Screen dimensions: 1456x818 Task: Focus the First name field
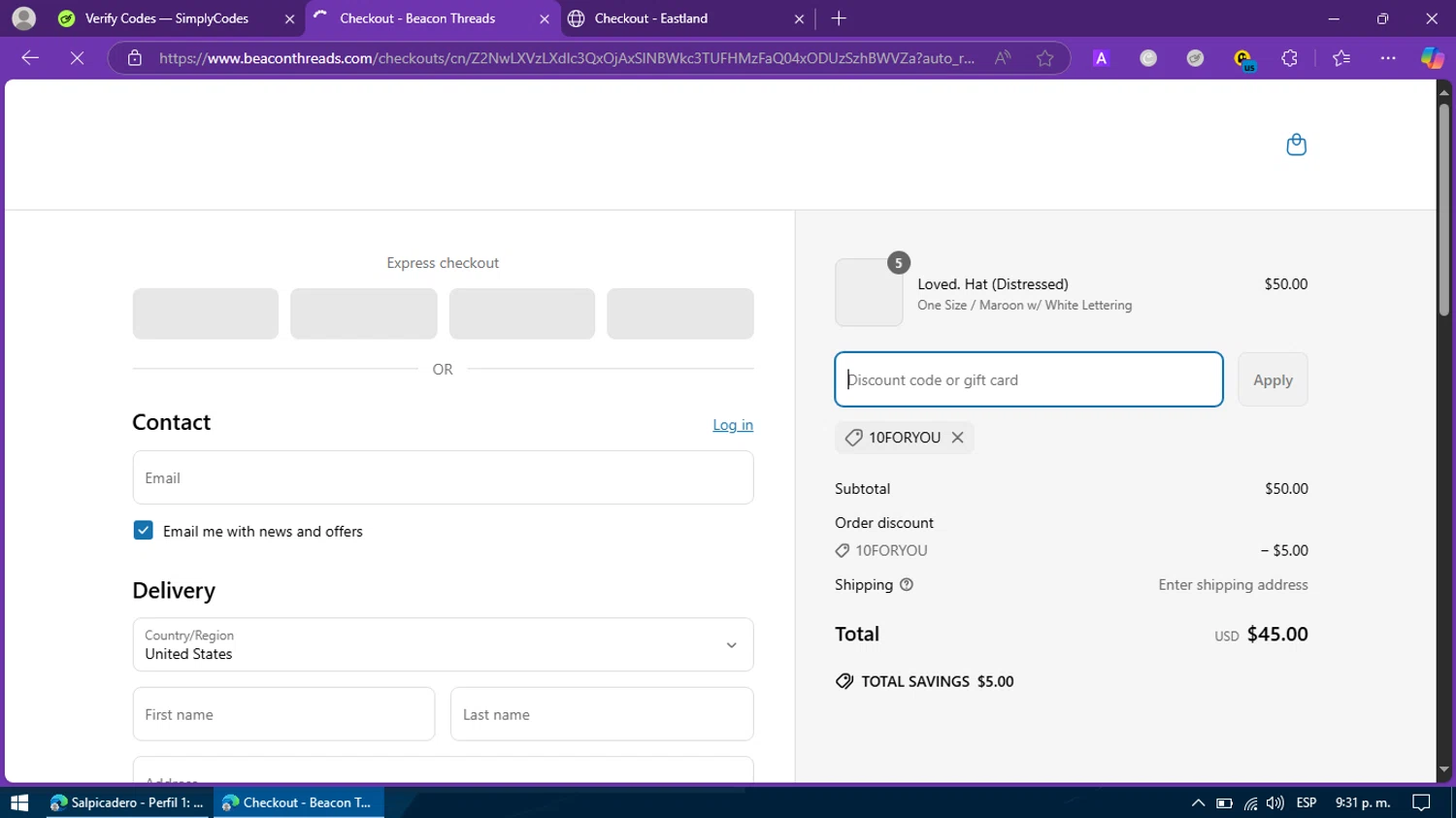coord(283,714)
